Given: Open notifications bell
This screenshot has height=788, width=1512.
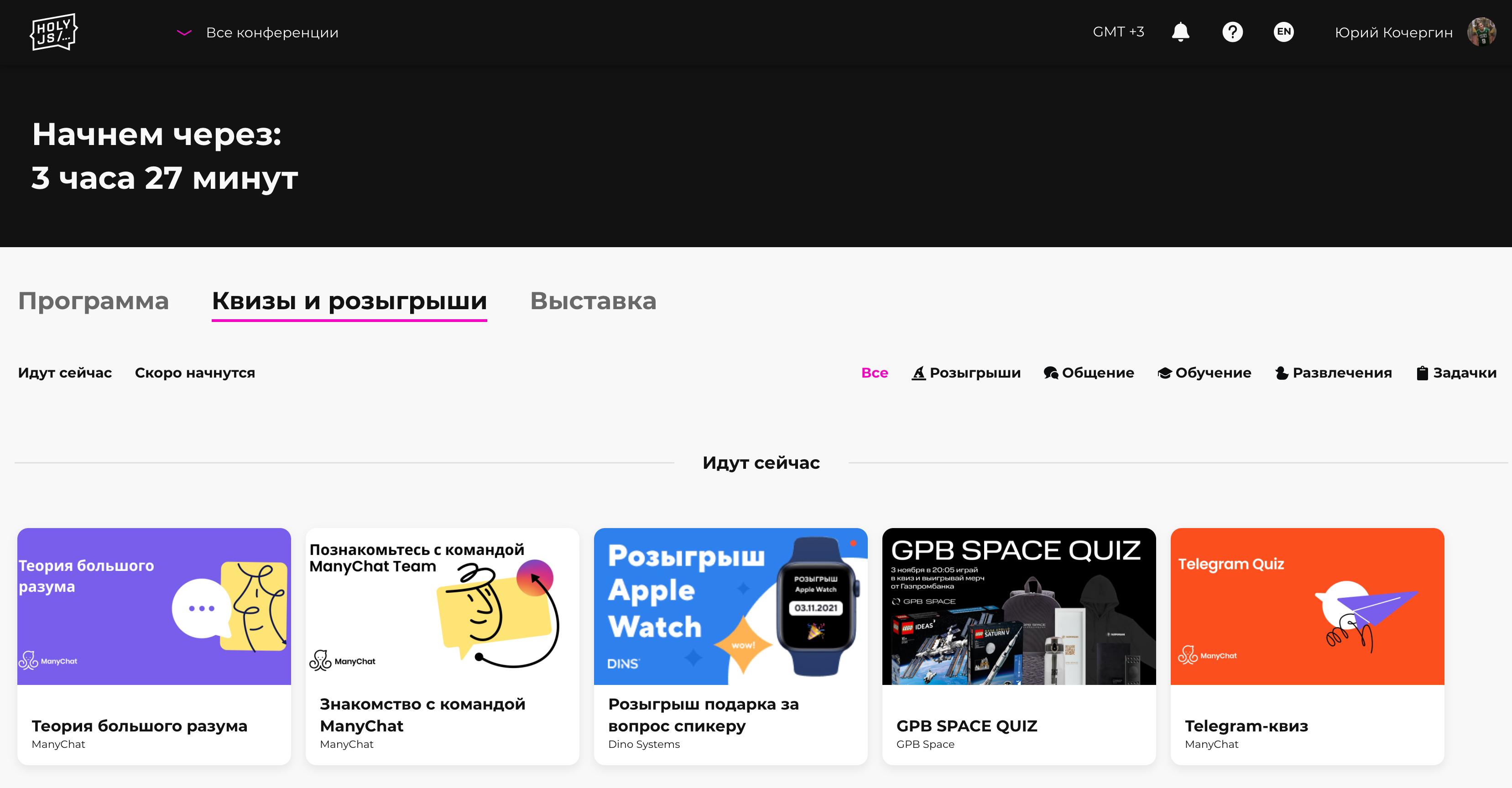Looking at the screenshot, I should click(1180, 31).
